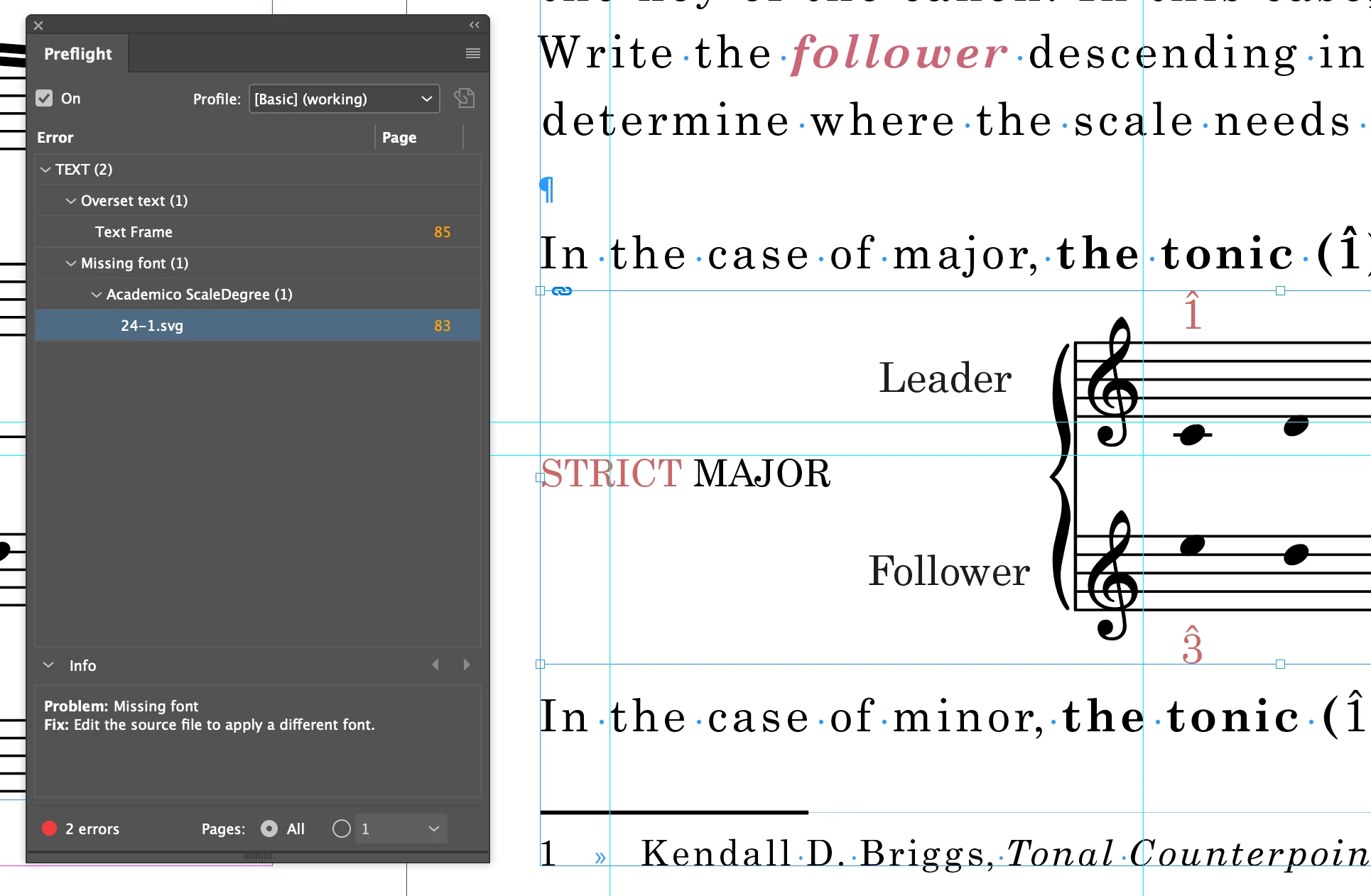Collapse the Info section
The image size is (1371, 896).
[48, 665]
